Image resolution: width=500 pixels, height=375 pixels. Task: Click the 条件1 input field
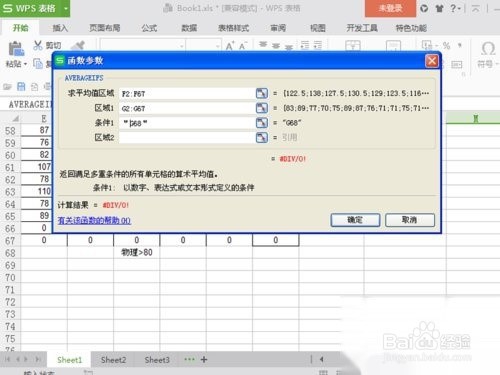(x=187, y=123)
